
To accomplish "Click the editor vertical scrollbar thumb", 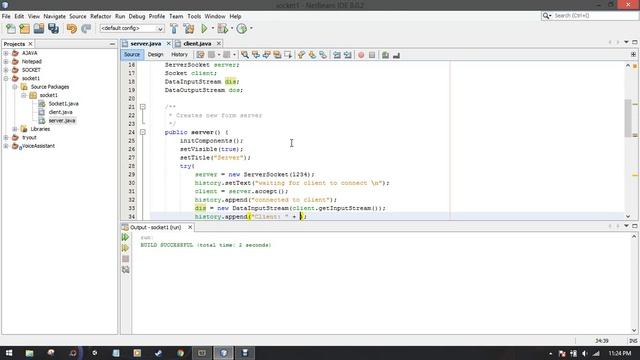I will pos(628,118).
